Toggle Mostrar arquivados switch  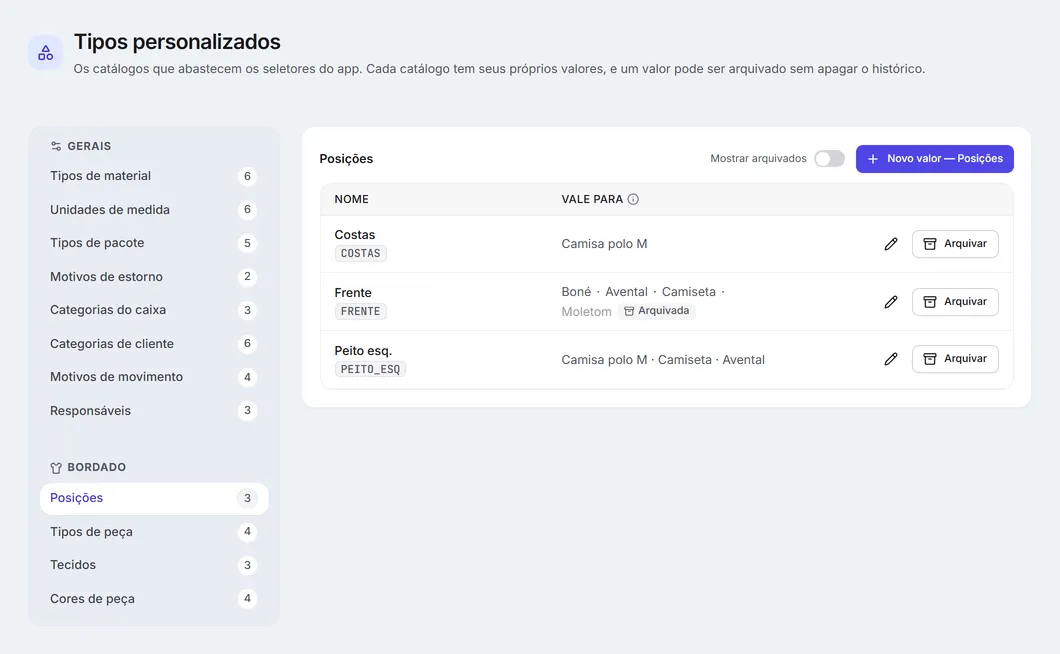pos(829,158)
